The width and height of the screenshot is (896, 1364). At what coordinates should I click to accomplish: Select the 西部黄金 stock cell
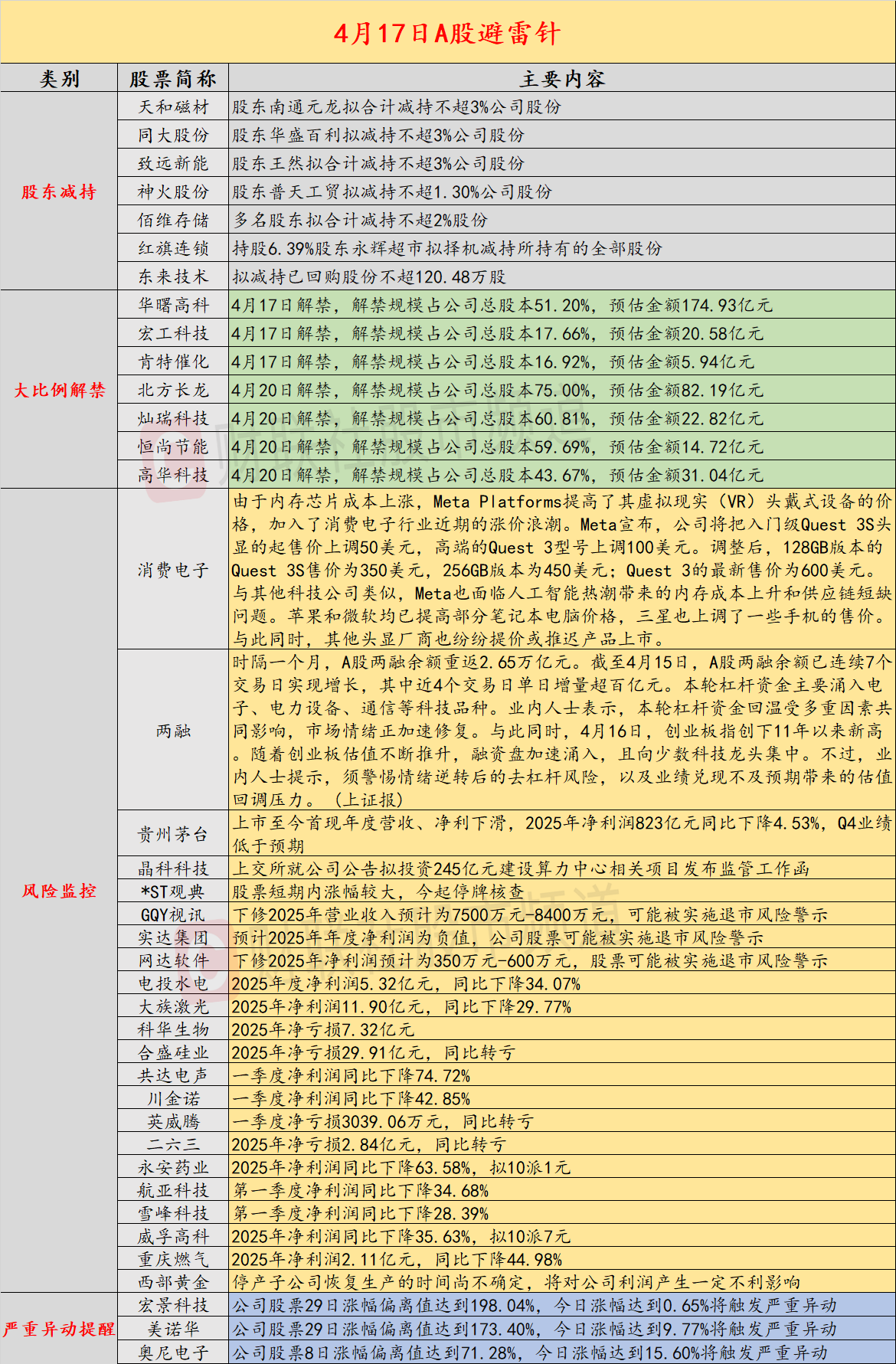173,1282
